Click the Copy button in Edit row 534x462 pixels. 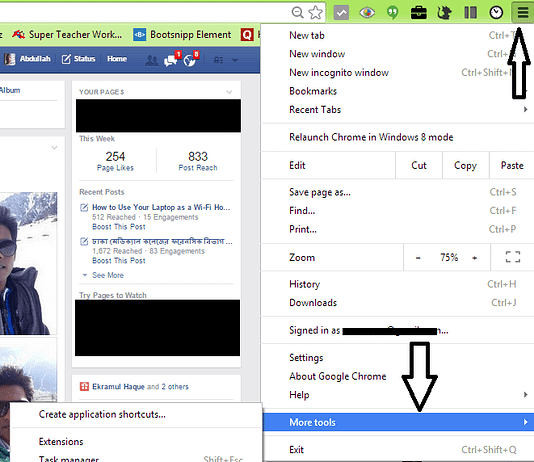pyautogui.click(x=466, y=165)
